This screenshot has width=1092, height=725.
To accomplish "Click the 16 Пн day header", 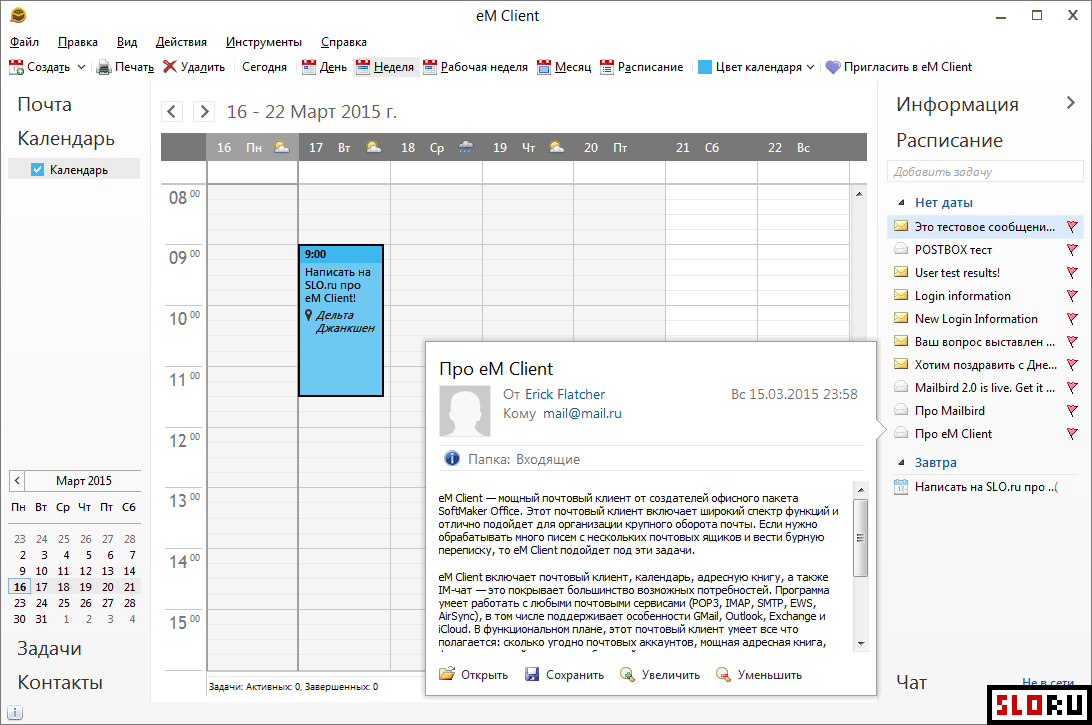I will pos(253,148).
